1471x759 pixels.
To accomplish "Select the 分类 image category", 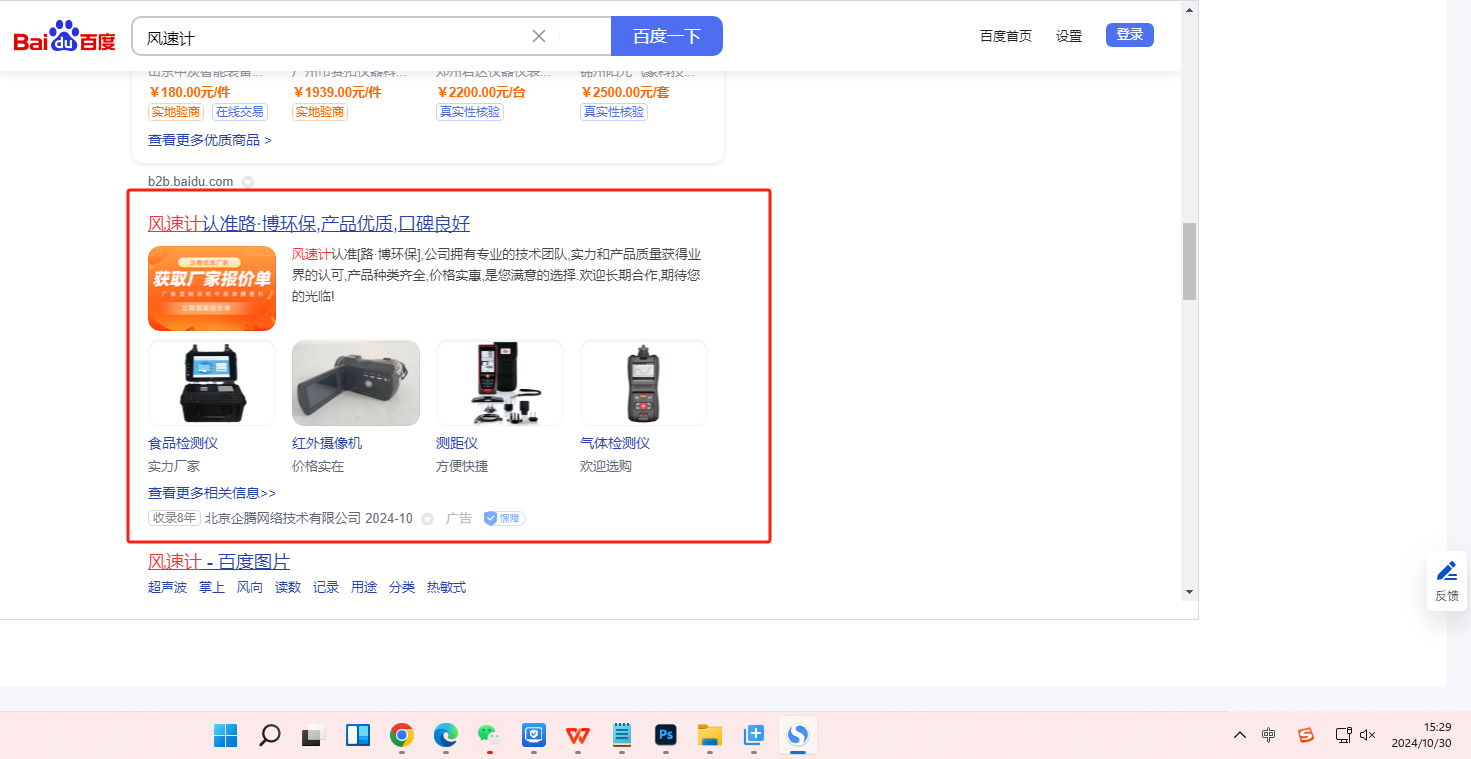I will [402, 587].
